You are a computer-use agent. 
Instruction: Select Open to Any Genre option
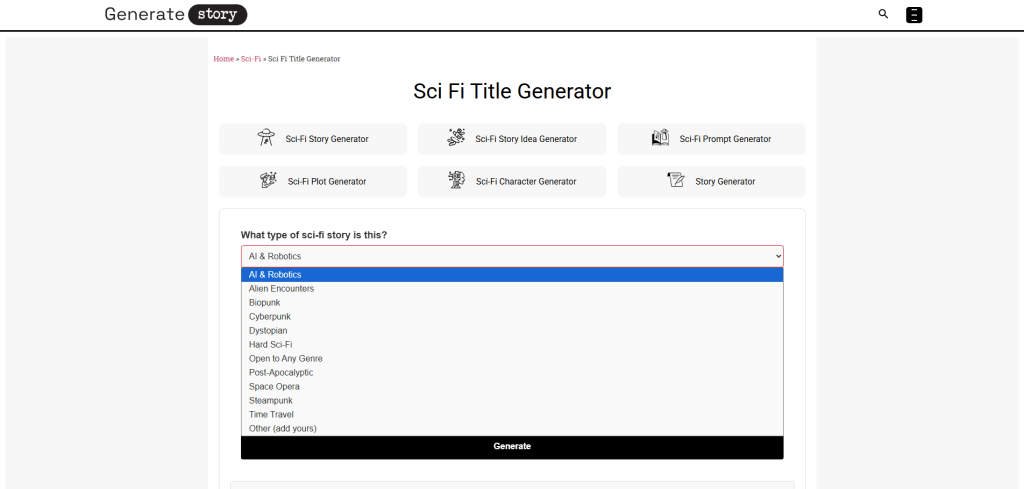coord(286,359)
